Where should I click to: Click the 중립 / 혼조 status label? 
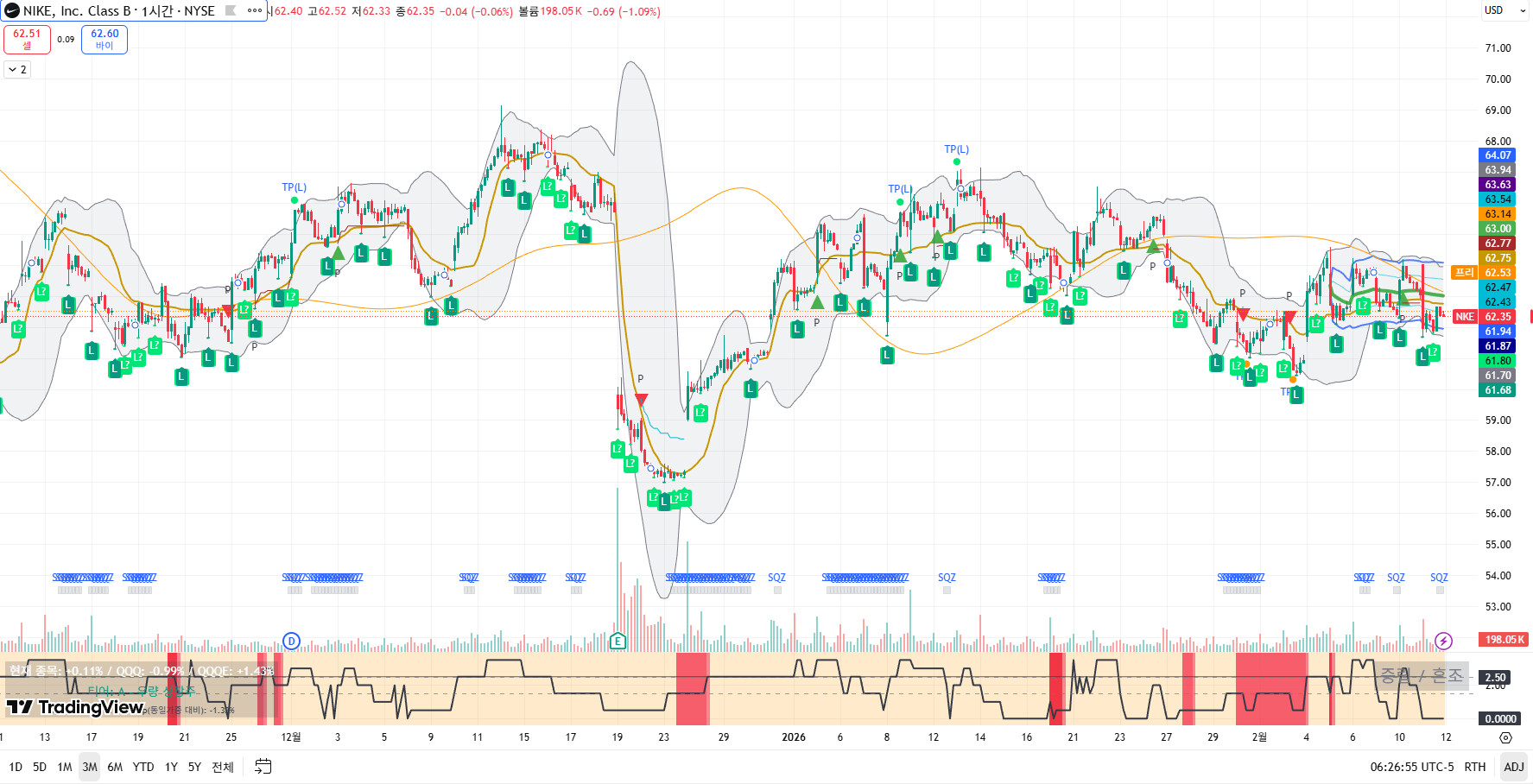[x=1422, y=676]
